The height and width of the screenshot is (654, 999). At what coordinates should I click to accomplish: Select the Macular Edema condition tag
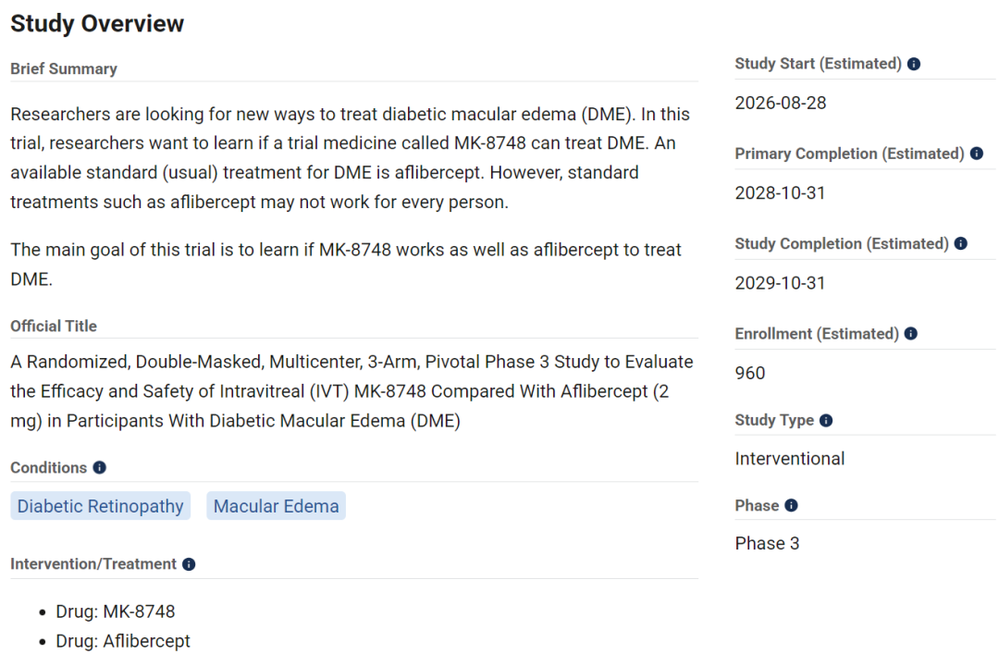click(x=276, y=505)
